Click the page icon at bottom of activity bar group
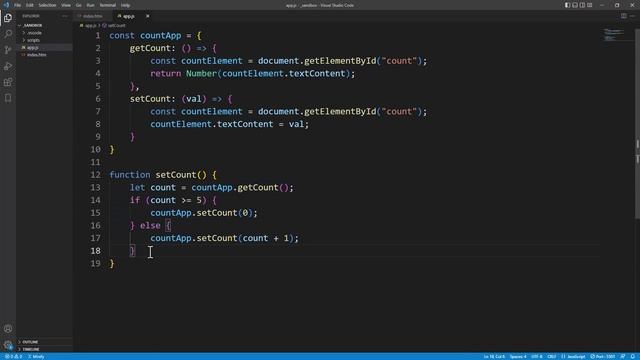Viewport: 640px width, 360px height. (x=8, y=98)
